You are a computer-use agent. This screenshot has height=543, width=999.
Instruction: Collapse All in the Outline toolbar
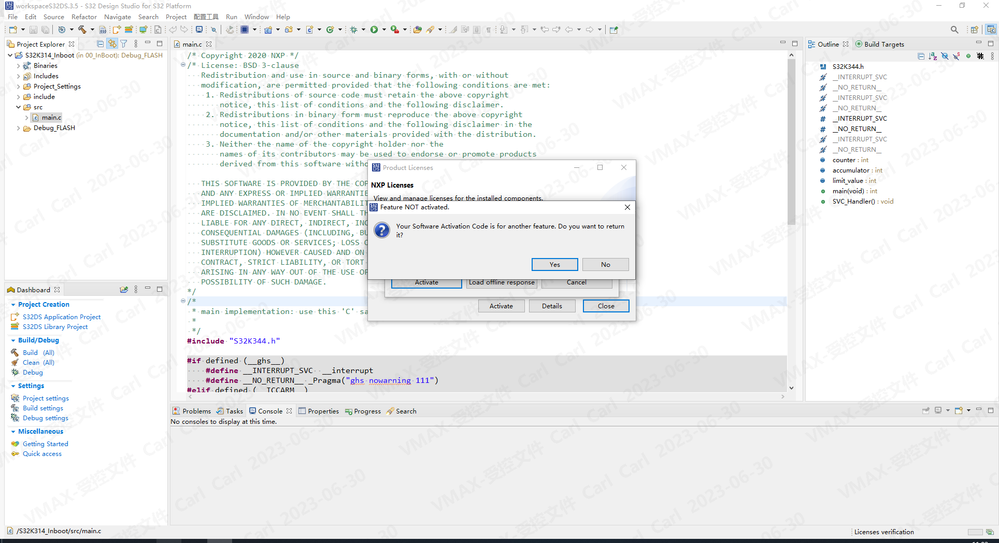tap(921, 56)
